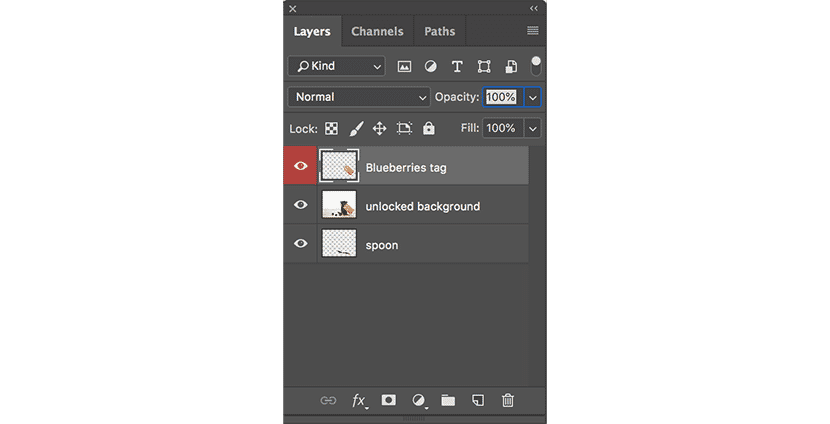Click the shape layer filter icon
Image resolution: width=830 pixels, height=424 pixels.
click(484, 66)
